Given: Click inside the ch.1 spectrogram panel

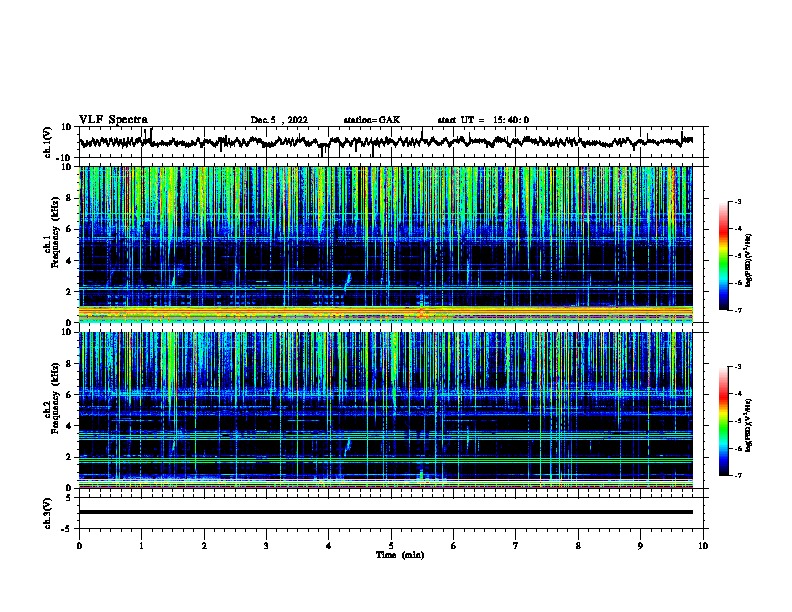Looking at the screenshot, I should (386, 244).
